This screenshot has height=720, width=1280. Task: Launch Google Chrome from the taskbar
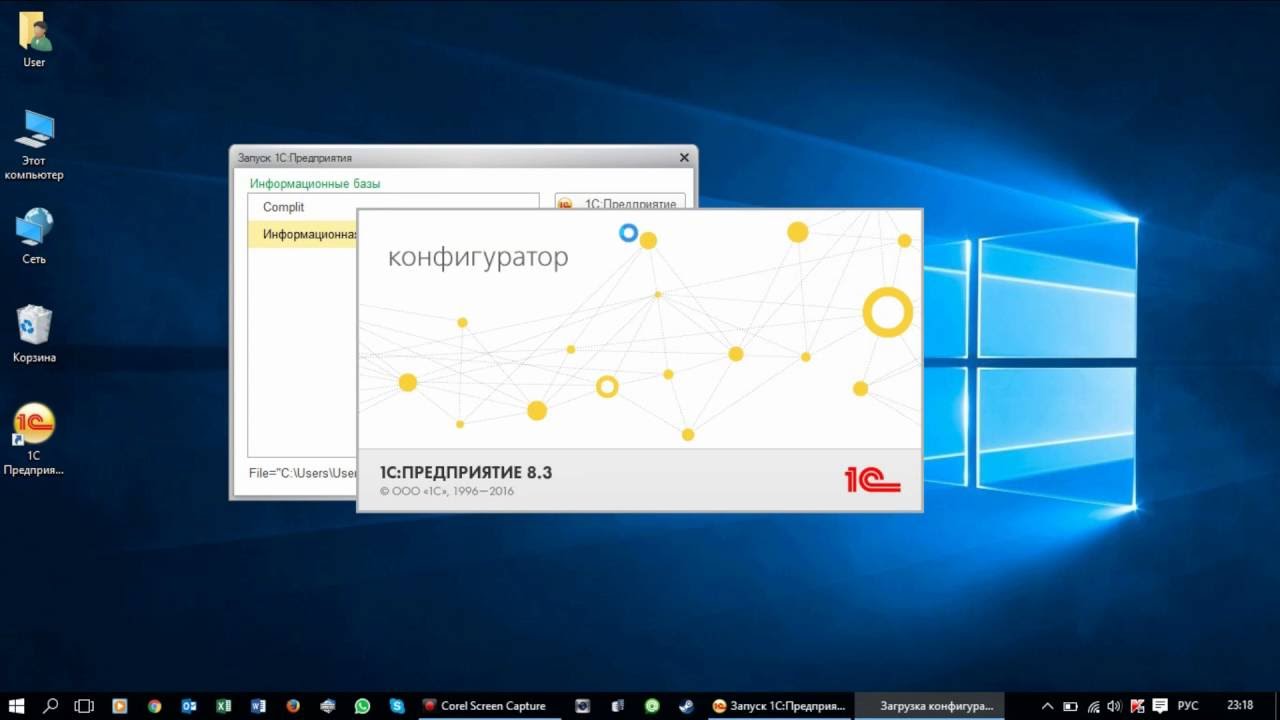point(154,706)
